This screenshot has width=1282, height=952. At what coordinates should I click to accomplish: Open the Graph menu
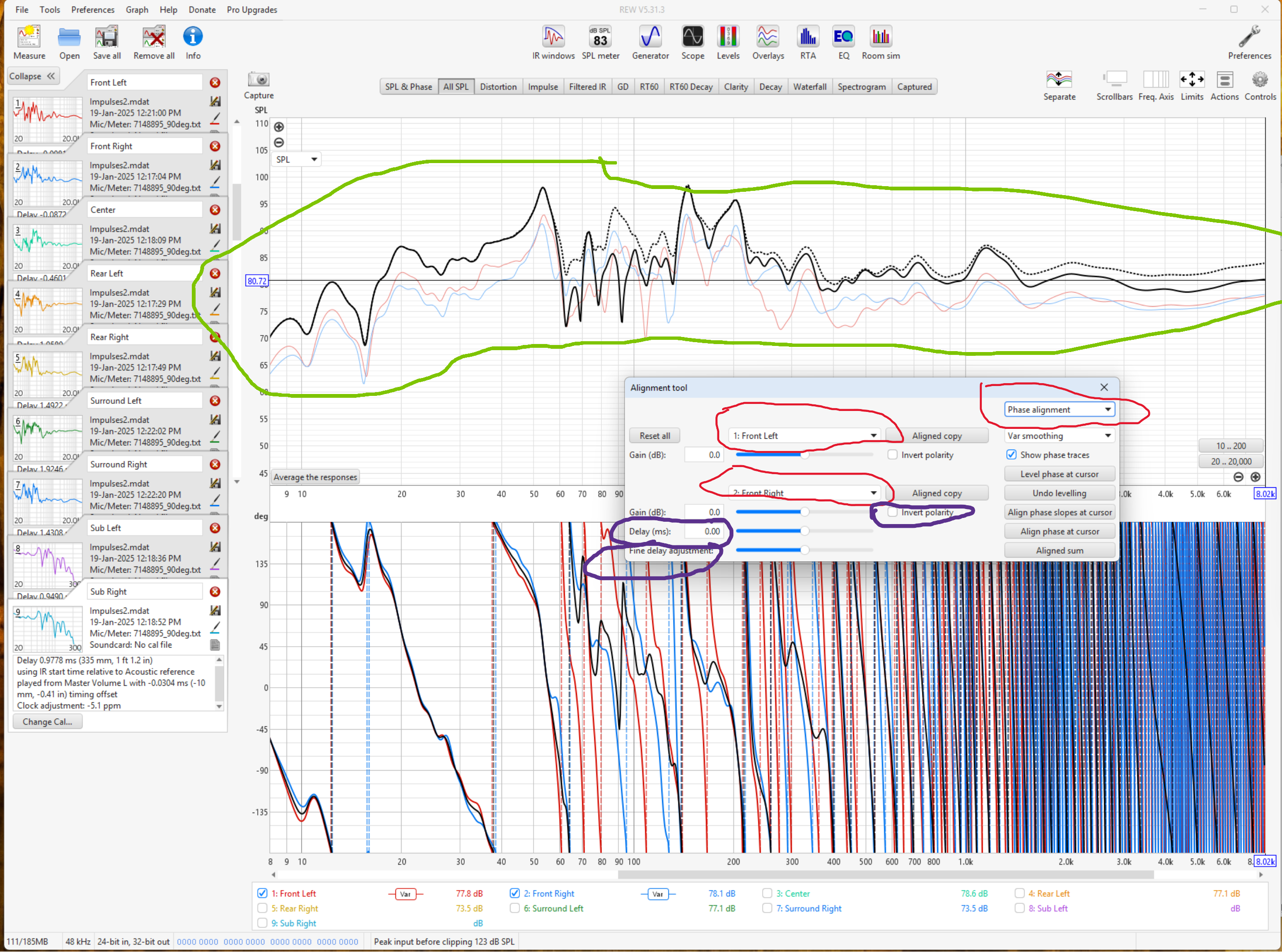(137, 10)
